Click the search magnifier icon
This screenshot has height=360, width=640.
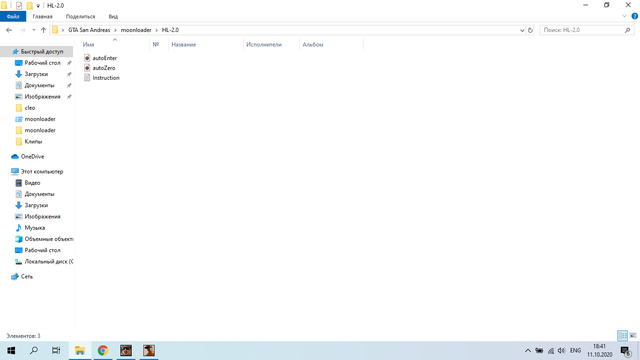click(x=627, y=30)
